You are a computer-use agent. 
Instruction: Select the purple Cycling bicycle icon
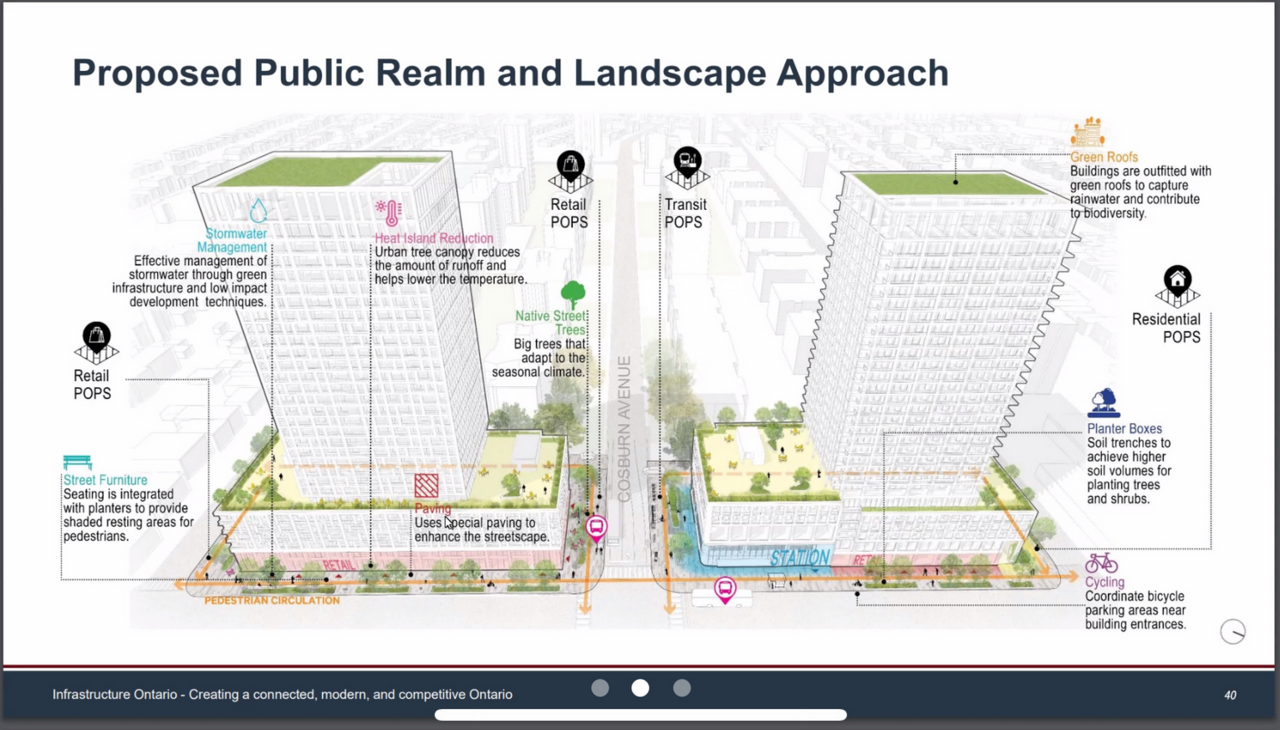[1101, 563]
